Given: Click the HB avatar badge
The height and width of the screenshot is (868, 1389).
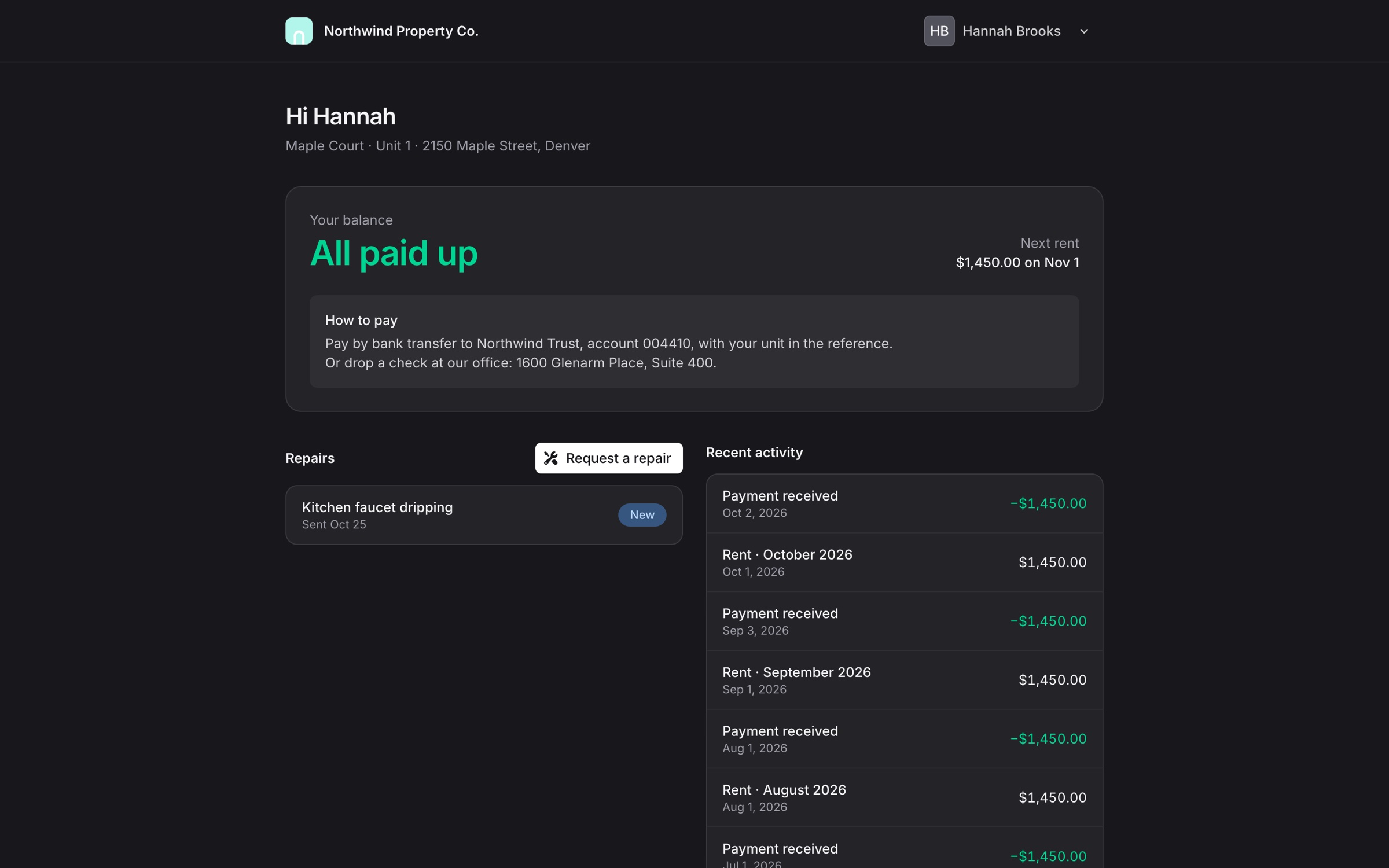Looking at the screenshot, I should [x=939, y=31].
